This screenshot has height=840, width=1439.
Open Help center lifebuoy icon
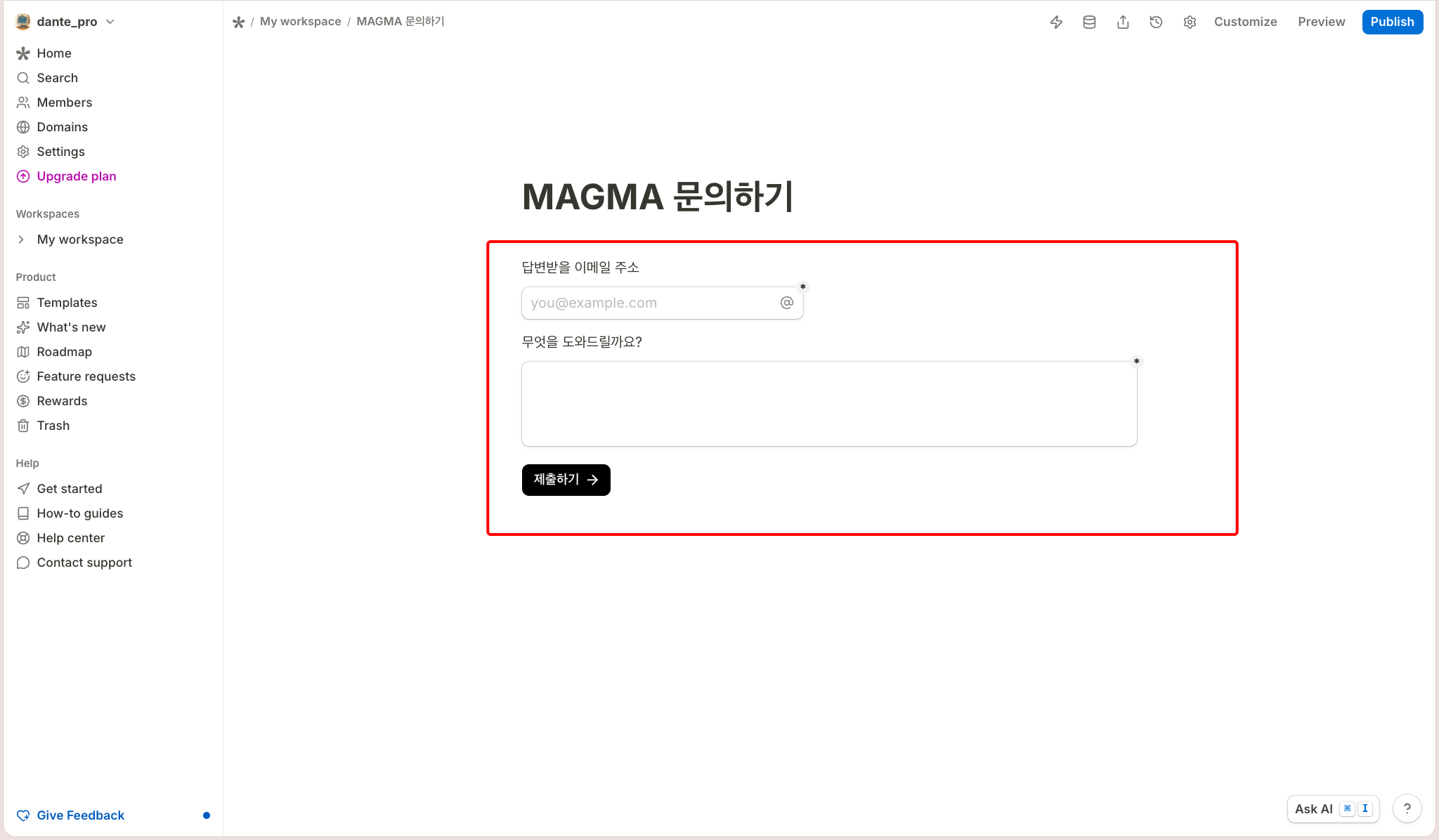pyautogui.click(x=23, y=538)
